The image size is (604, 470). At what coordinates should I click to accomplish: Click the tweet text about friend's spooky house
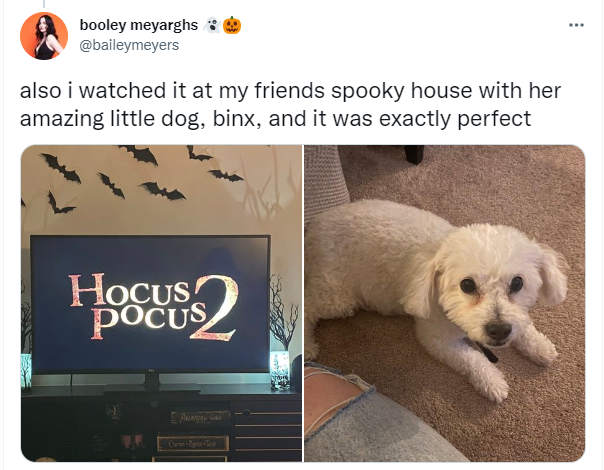[290, 104]
